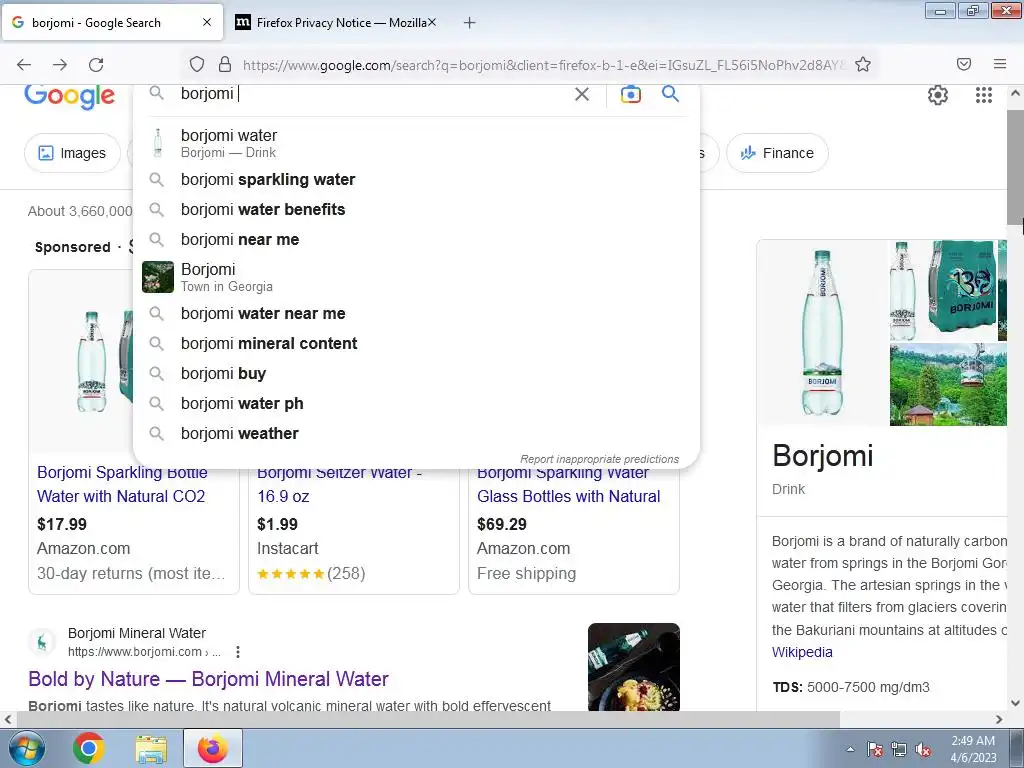The height and width of the screenshot is (768, 1024).
Task: Open the taskbar clock showing 2:49 AM
Action: 973,749
